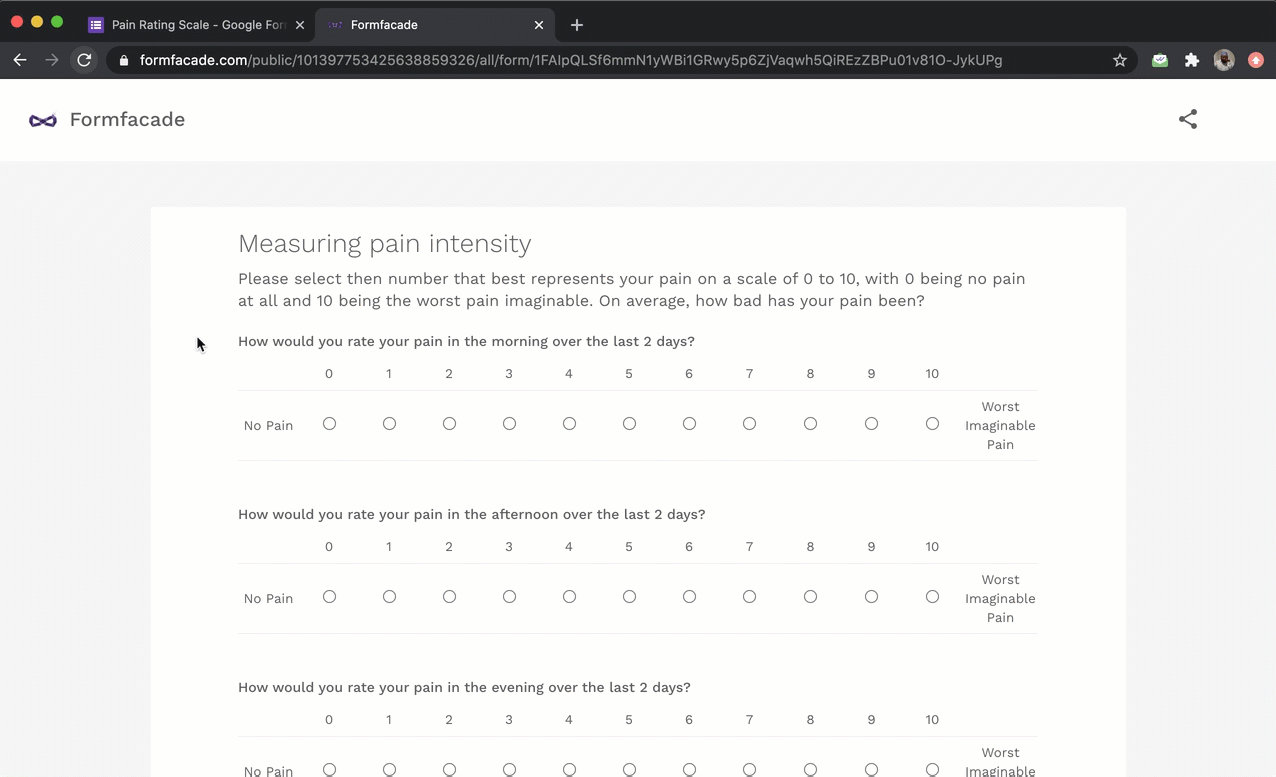Screen dimensions: 1276x777
Task: Click the Formfacade mask logo icon
Action: coord(43,120)
